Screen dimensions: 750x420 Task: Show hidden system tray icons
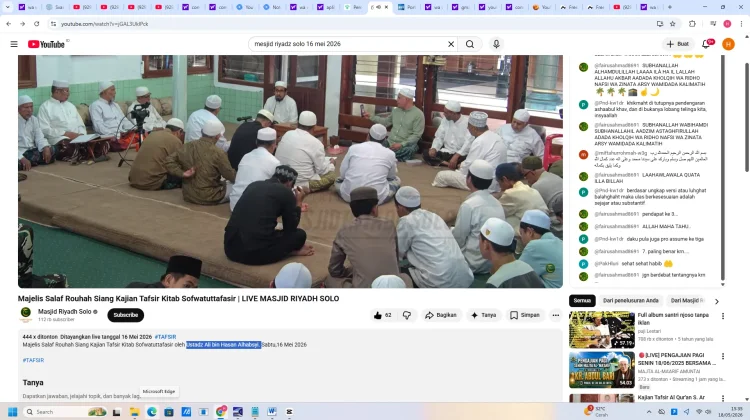(x=649, y=412)
